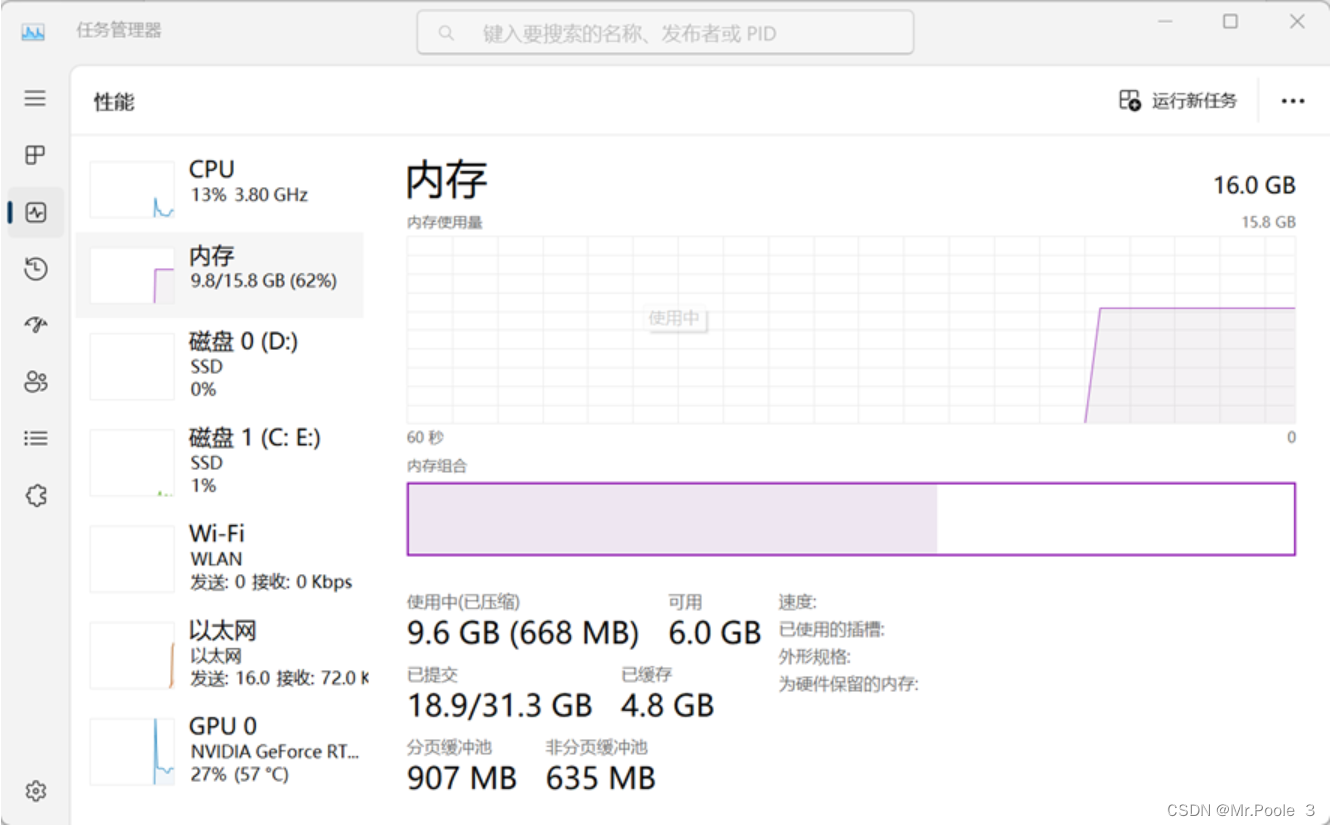Viewport: 1330px width, 826px height.
Task: Click the 运行新任务 icon
Action: tap(1129, 100)
